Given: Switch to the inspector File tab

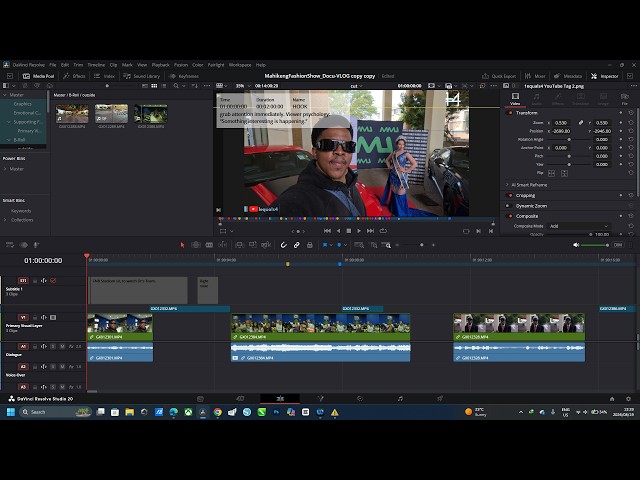Looking at the screenshot, I should 624,98.
